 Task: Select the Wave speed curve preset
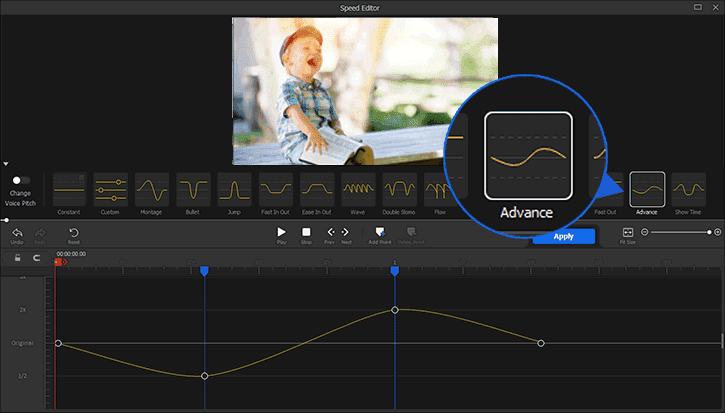358,189
